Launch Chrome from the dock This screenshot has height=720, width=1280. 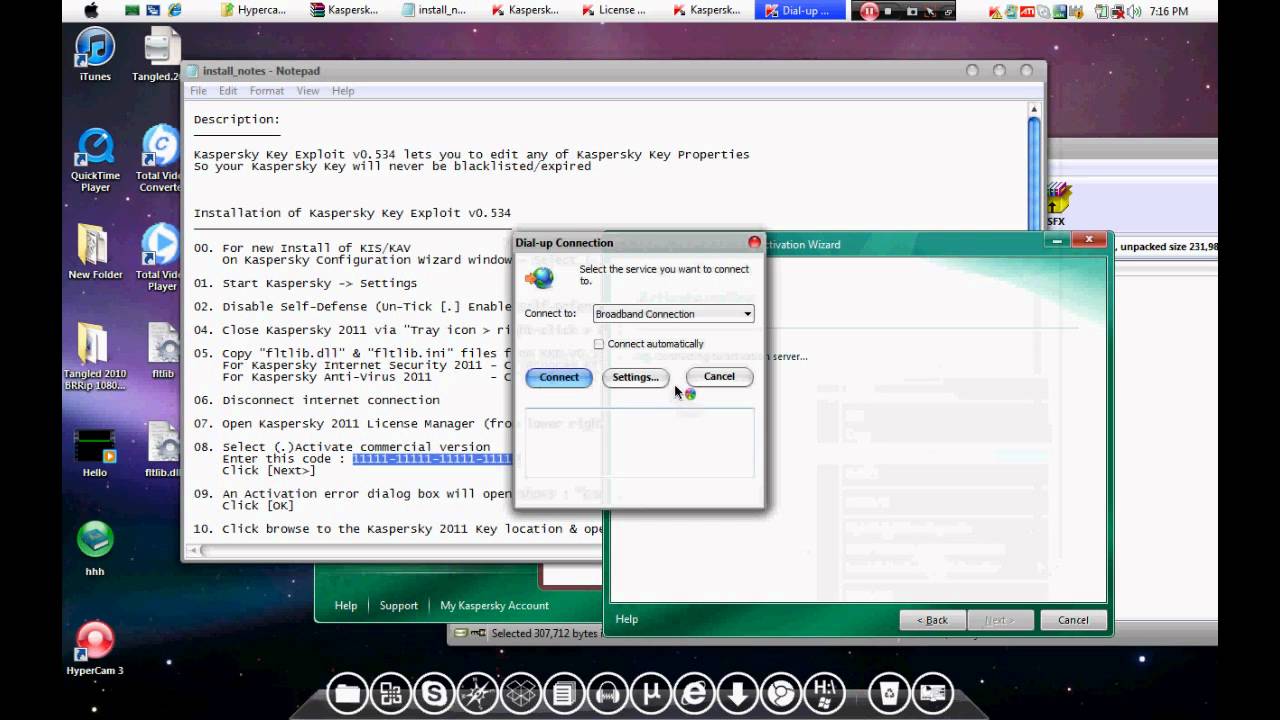coord(780,693)
